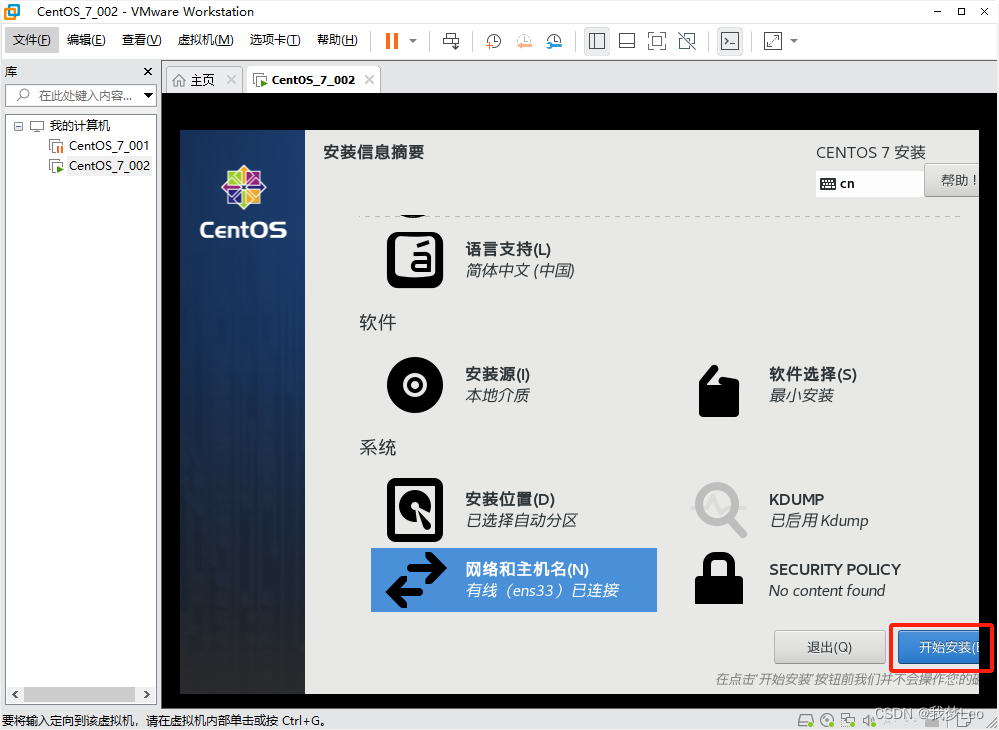Viewport: 999px width, 730px height.
Task: Collapse the 我的计算机 tree node
Action: (x=18, y=126)
